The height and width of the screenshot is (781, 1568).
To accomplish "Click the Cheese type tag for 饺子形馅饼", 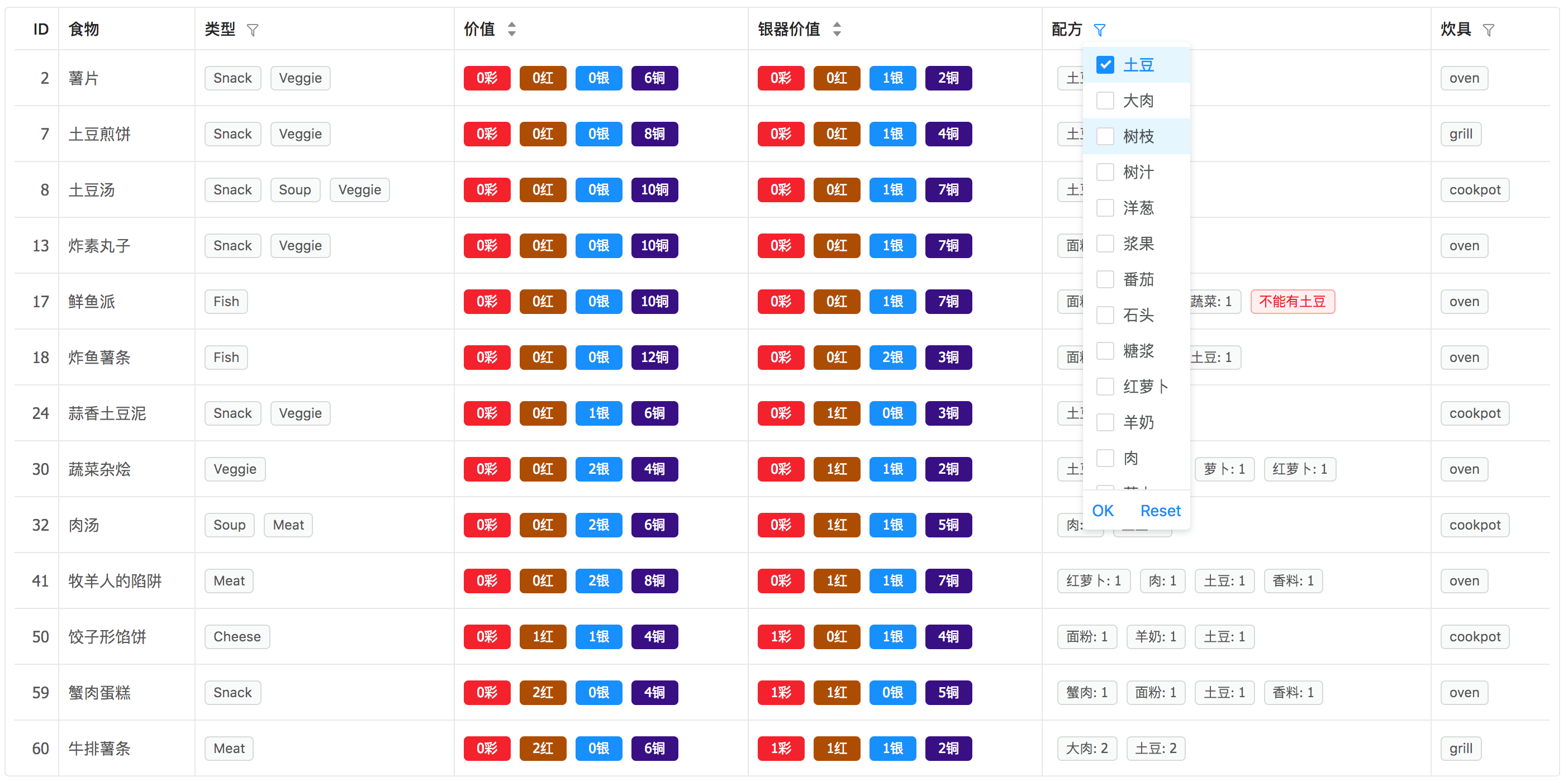I will (237, 637).
